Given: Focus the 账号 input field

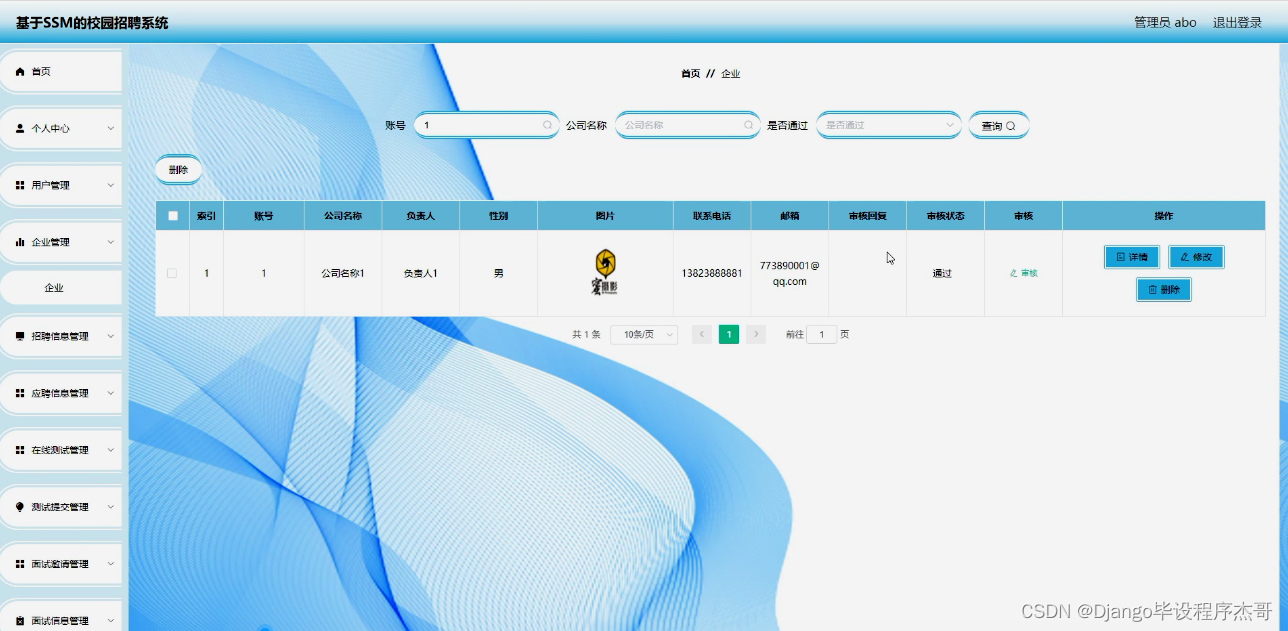Looking at the screenshot, I should point(486,126).
